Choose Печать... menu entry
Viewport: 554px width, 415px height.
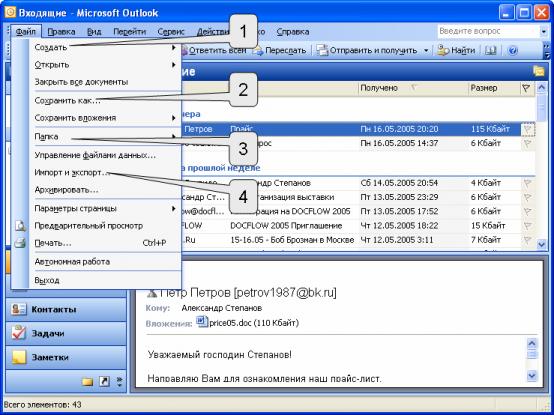pyautogui.click(x=105, y=243)
